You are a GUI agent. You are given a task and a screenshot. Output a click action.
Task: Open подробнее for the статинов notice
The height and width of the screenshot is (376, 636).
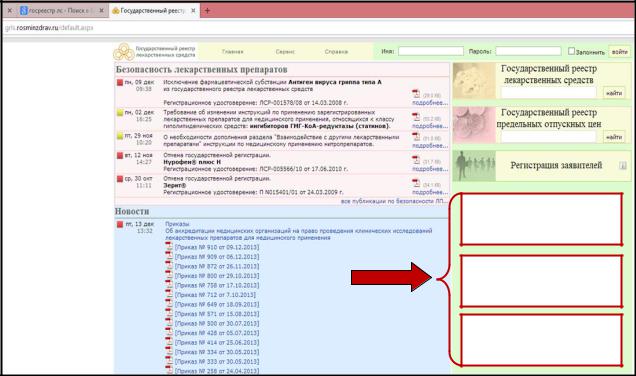[x=430, y=126]
